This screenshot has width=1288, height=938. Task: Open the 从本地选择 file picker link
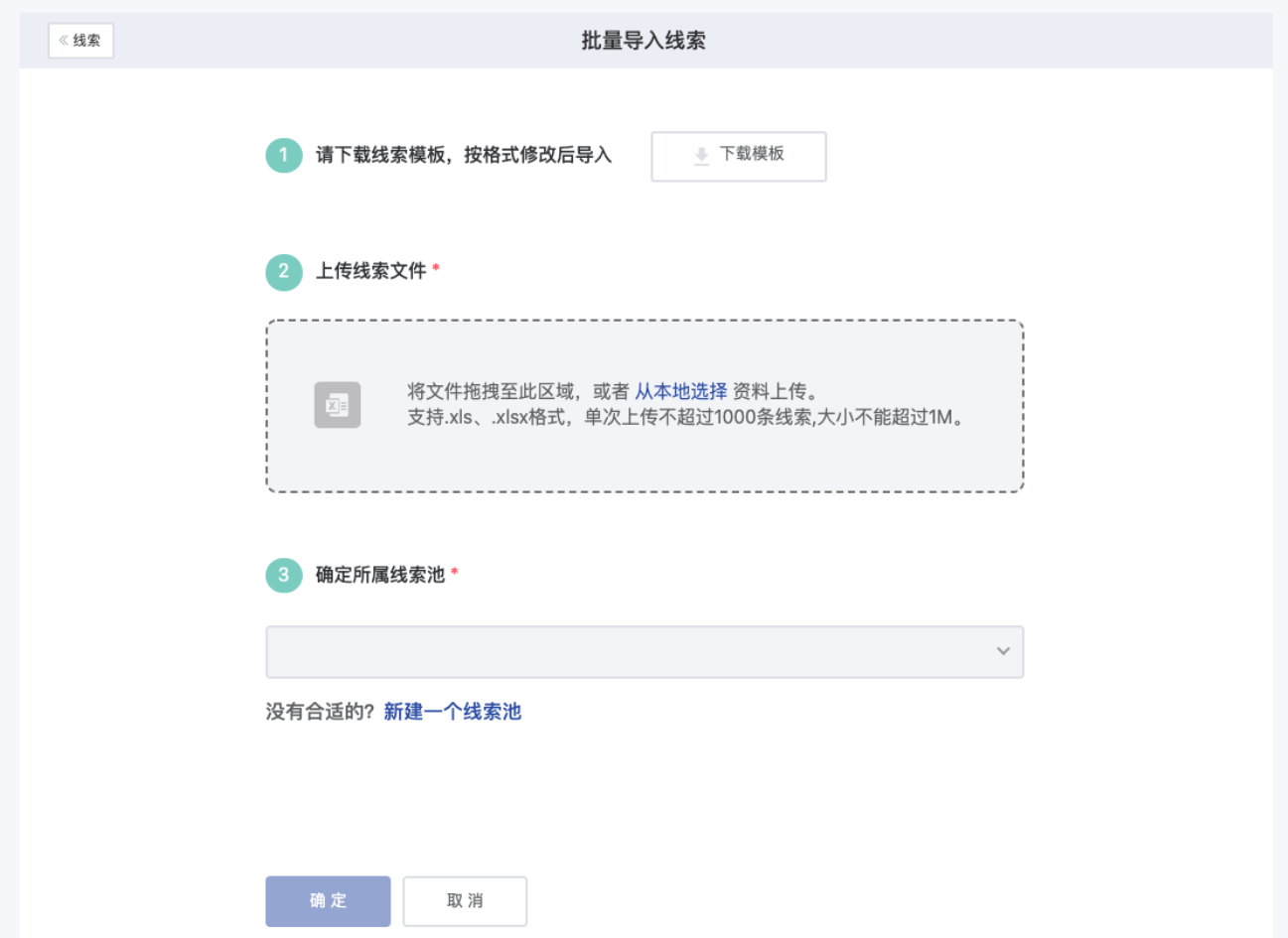[681, 391]
